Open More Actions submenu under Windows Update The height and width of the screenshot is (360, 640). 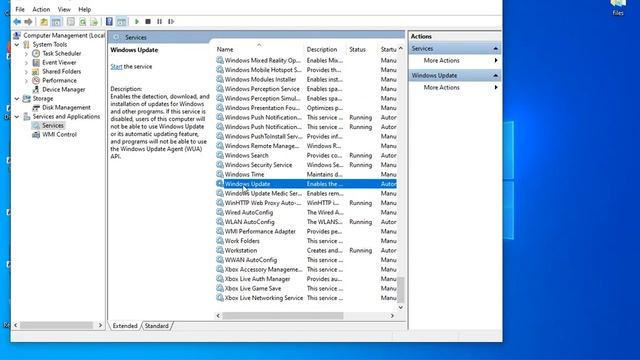click(x=455, y=87)
